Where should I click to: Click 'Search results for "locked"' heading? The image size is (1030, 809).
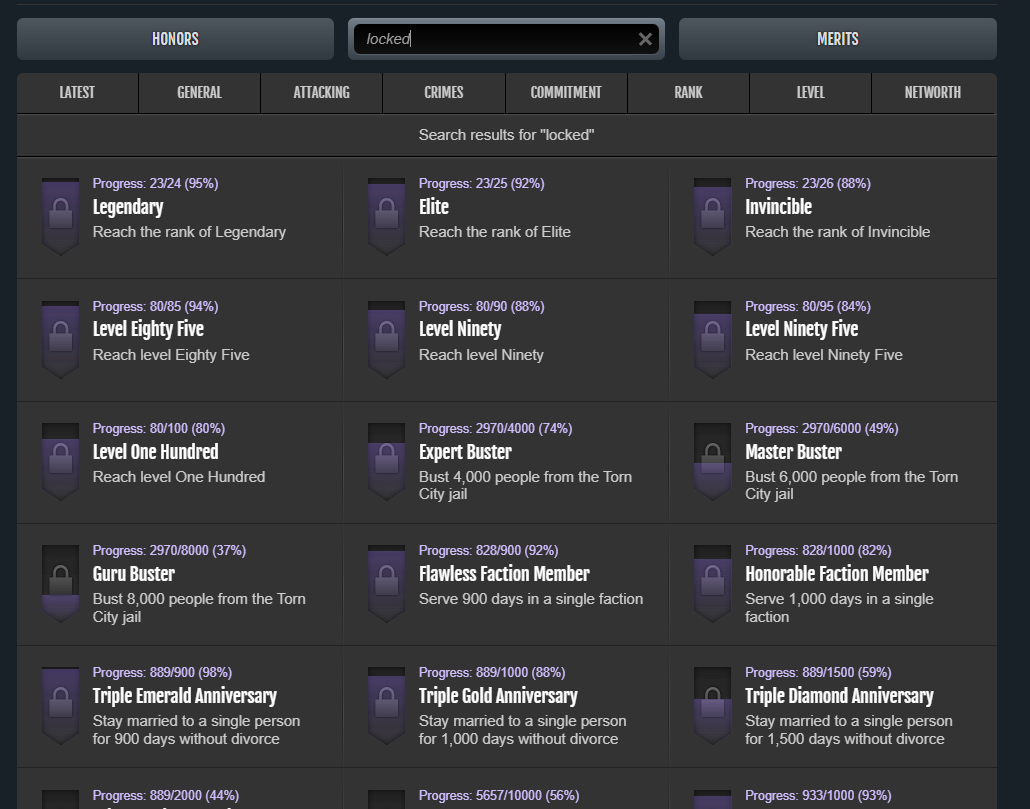[x=506, y=135]
